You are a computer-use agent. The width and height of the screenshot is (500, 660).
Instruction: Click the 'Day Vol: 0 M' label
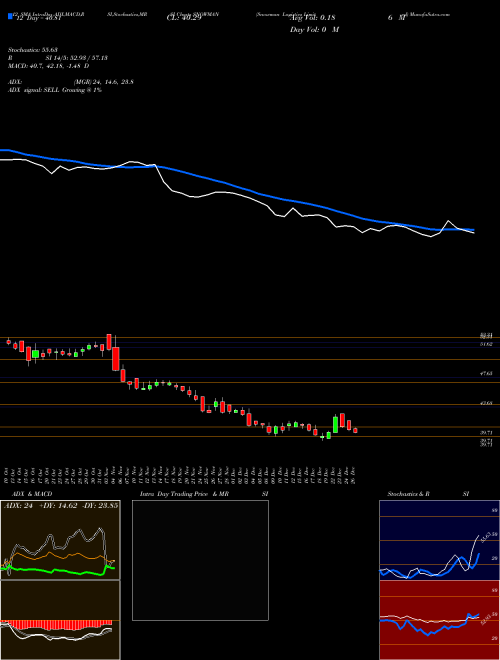pos(314,30)
